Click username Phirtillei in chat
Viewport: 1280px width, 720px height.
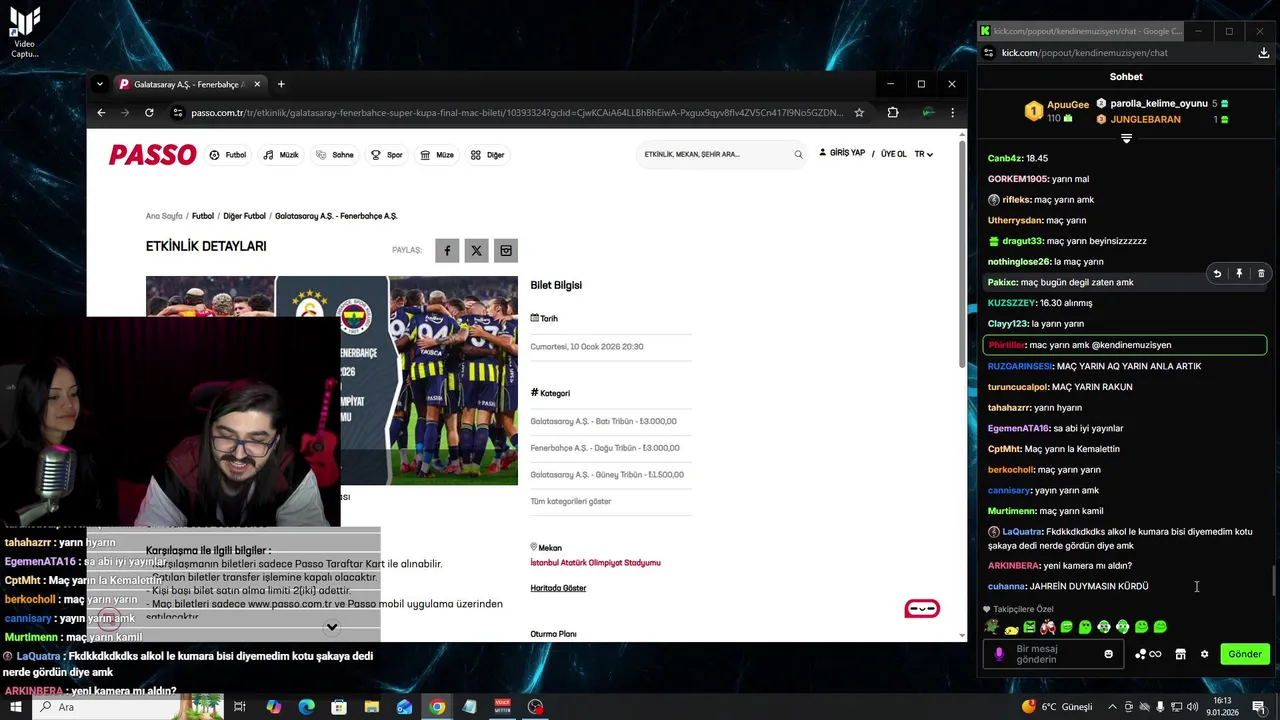coord(1006,345)
